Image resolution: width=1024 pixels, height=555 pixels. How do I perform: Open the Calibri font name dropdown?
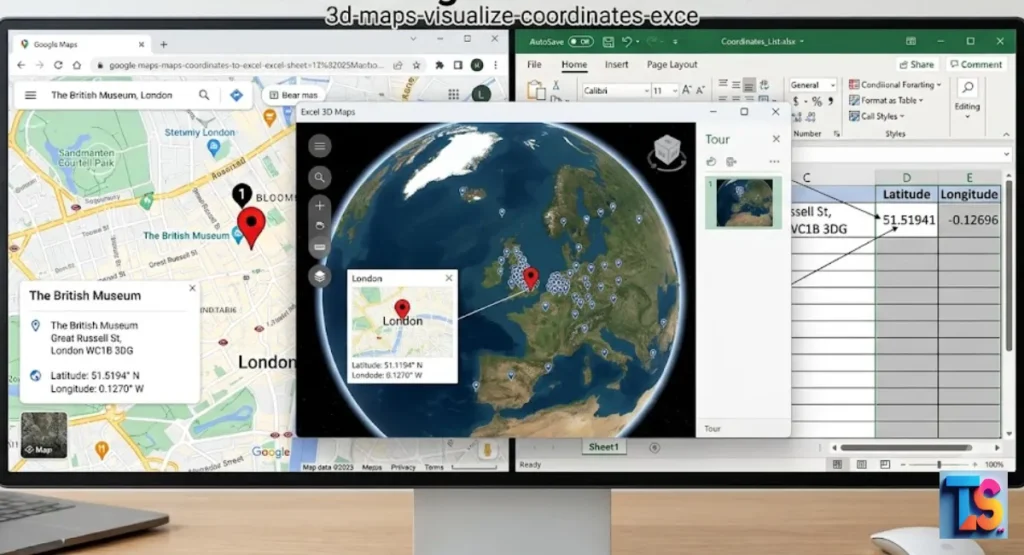point(647,91)
